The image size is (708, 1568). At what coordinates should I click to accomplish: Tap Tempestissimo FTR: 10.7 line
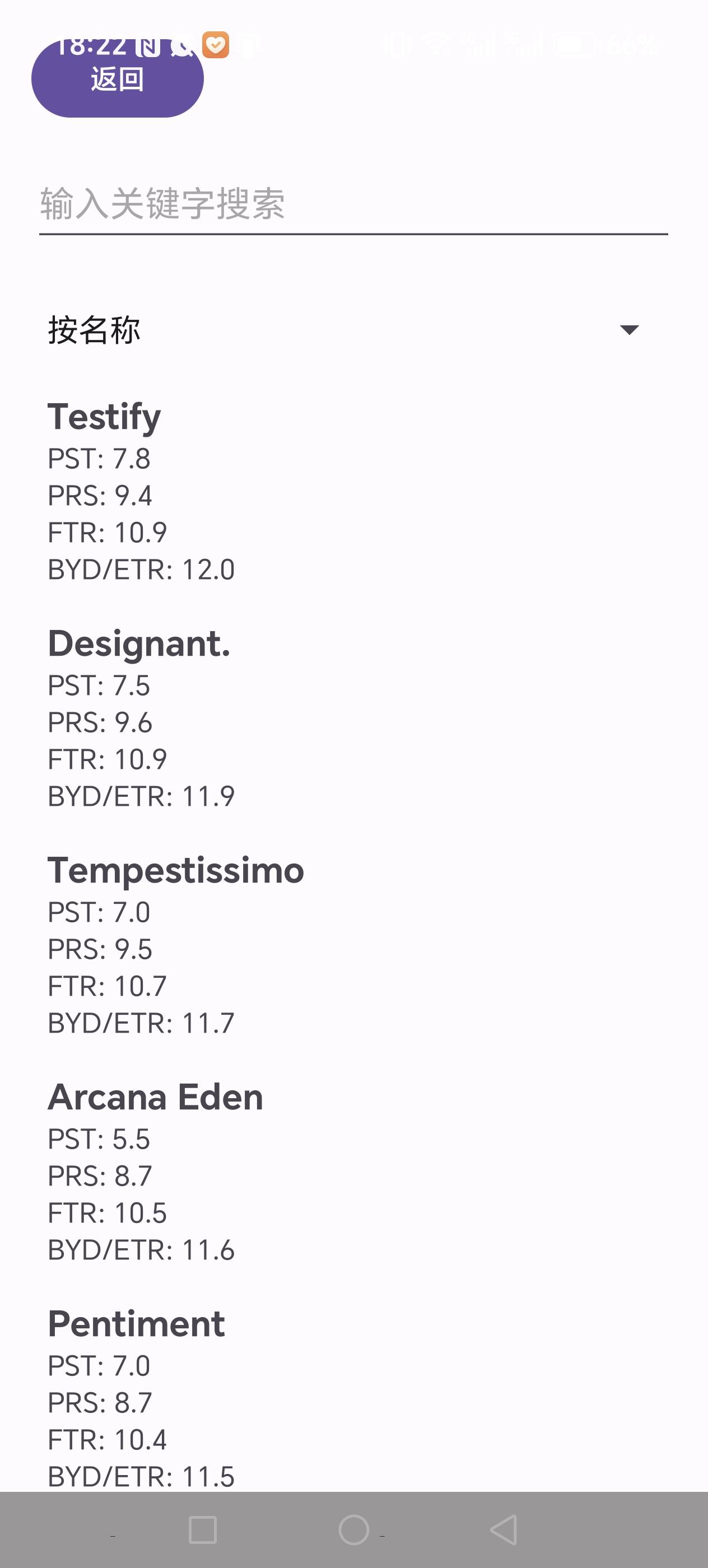107,986
